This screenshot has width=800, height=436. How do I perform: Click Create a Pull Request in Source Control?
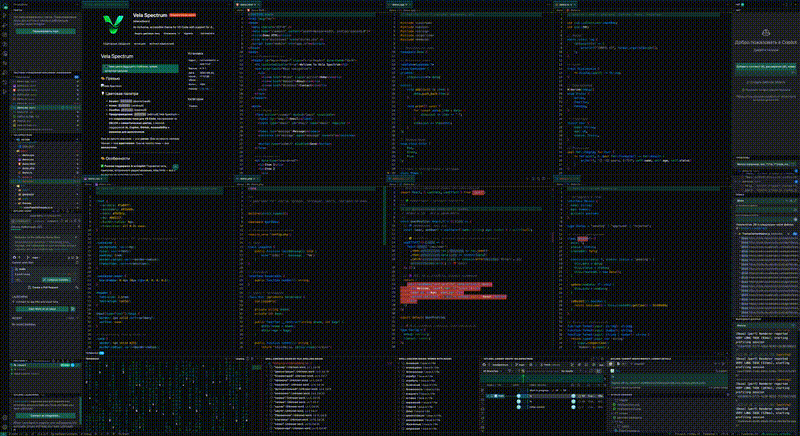point(43,287)
